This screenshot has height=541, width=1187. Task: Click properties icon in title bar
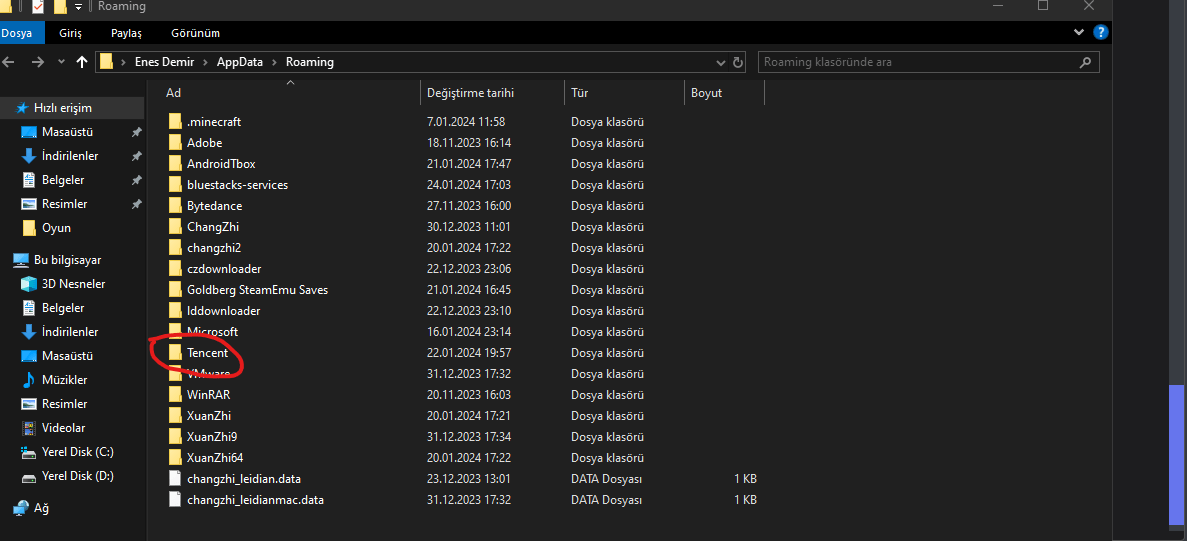[37, 7]
